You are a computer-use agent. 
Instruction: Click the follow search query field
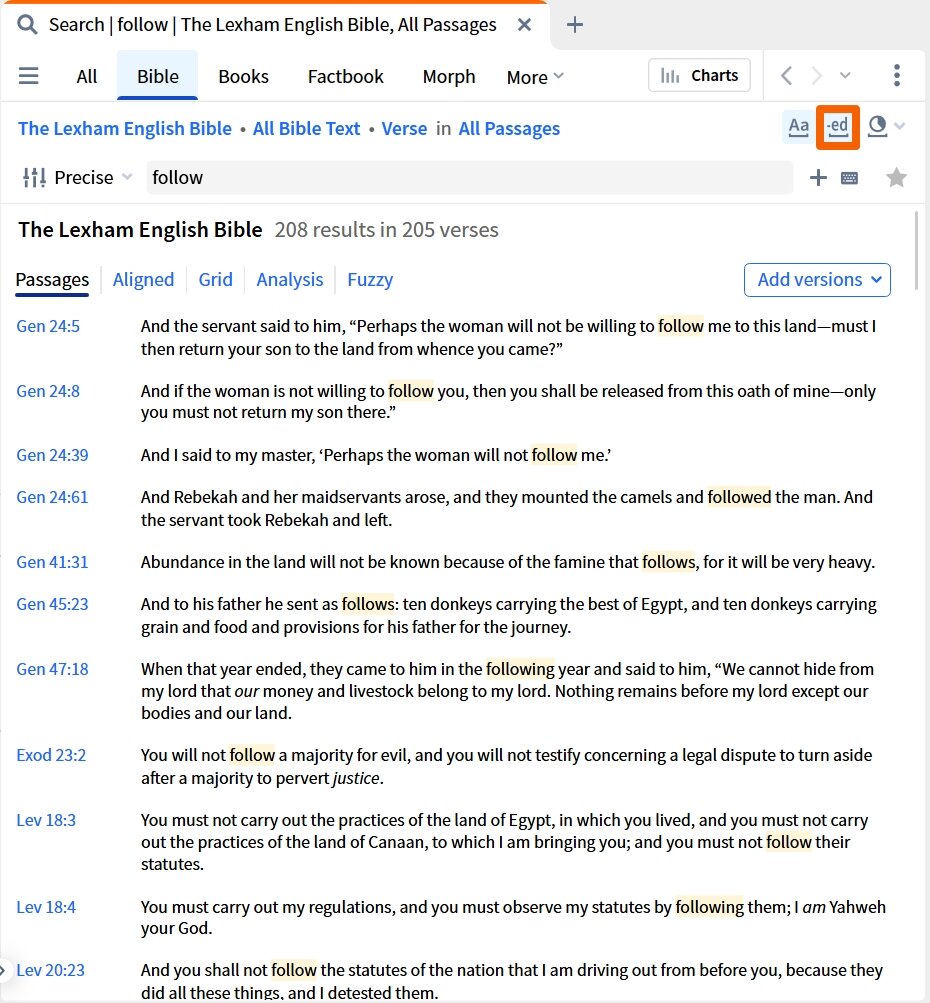[469, 177]
